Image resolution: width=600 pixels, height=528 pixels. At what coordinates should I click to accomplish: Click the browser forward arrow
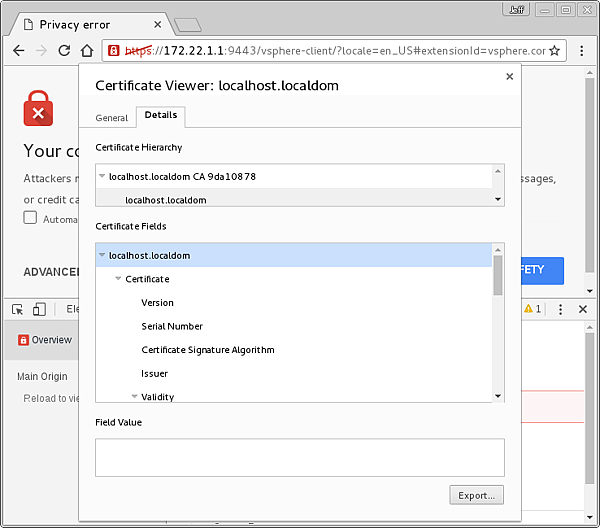click(x=41, y=51)
